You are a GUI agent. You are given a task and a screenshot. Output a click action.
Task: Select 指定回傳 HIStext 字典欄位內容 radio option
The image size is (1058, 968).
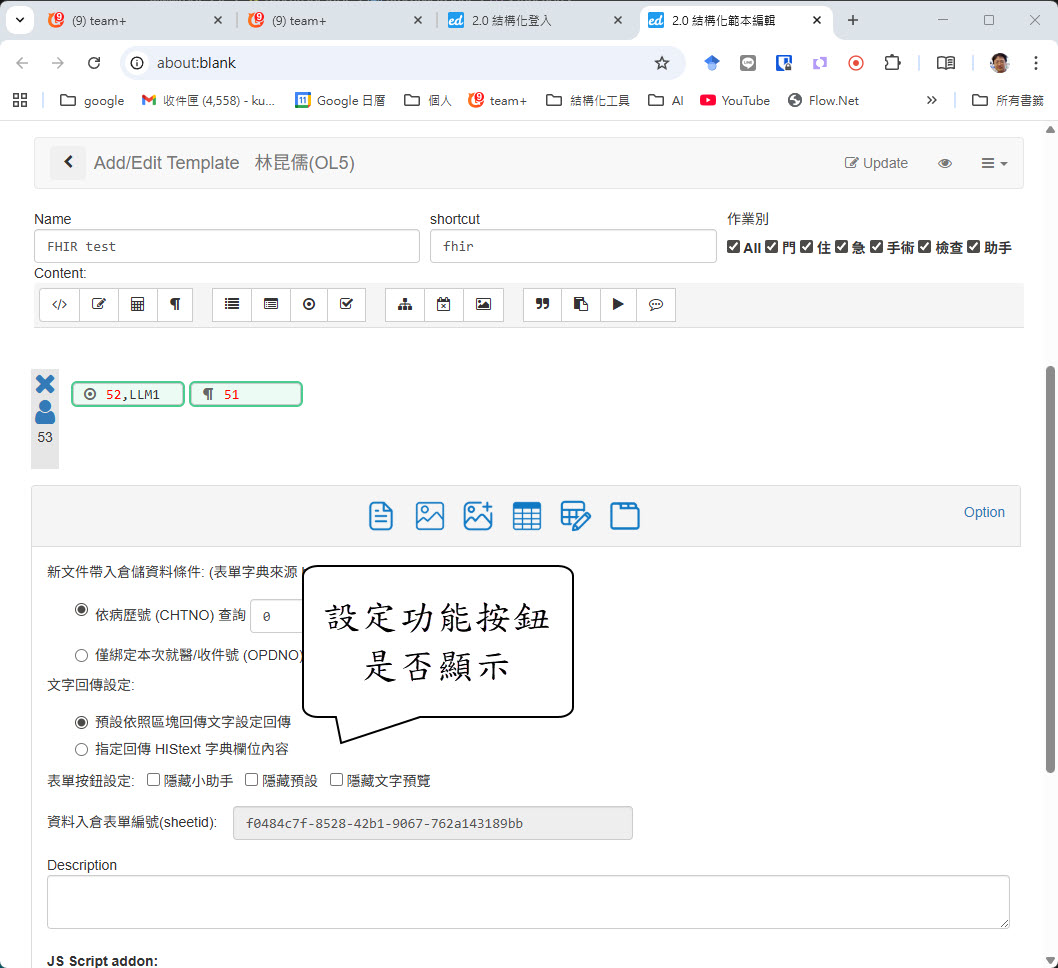82,749
